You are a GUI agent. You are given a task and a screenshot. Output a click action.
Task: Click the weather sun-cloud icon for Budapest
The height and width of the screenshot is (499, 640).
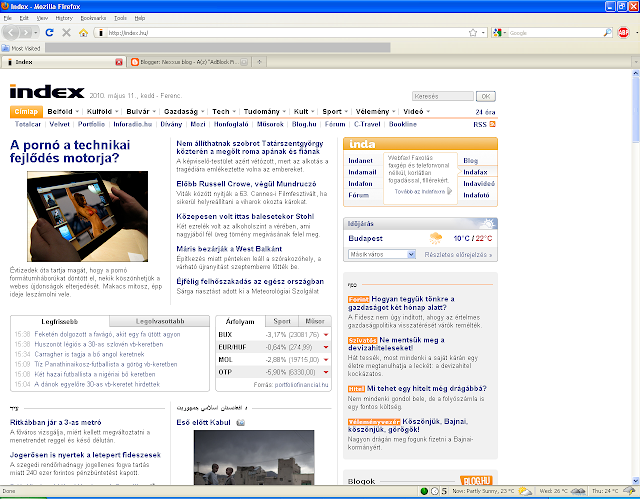point(436,238)
